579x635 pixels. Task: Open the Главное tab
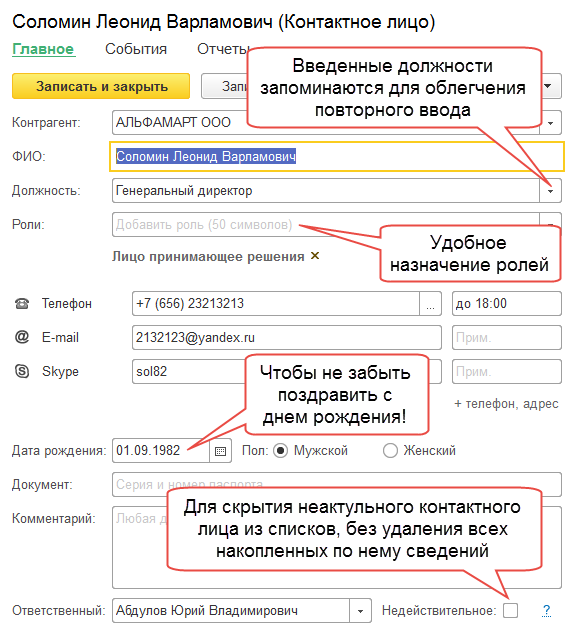pos(44,49)
